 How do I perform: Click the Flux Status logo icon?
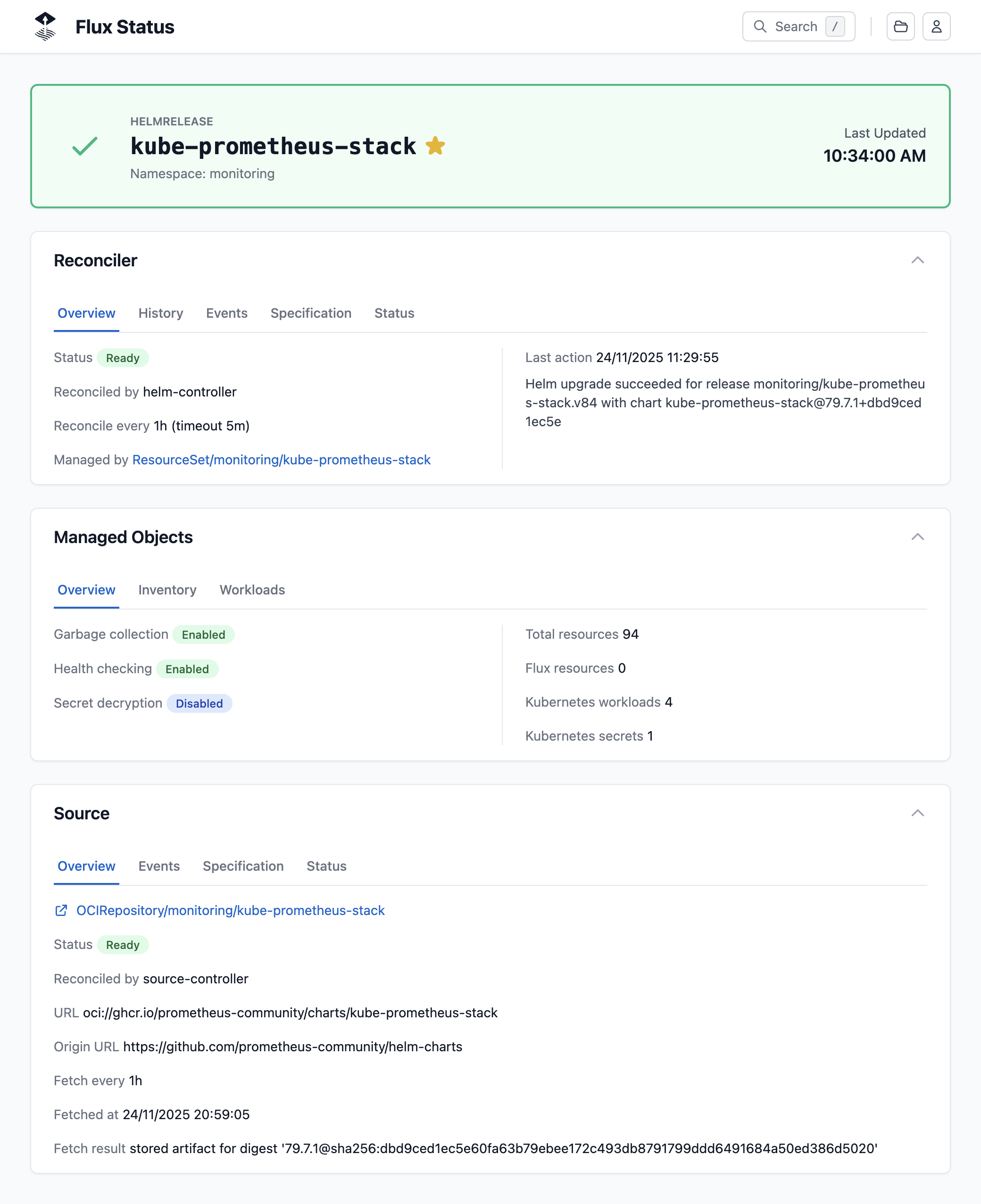[x=45, y=26]
